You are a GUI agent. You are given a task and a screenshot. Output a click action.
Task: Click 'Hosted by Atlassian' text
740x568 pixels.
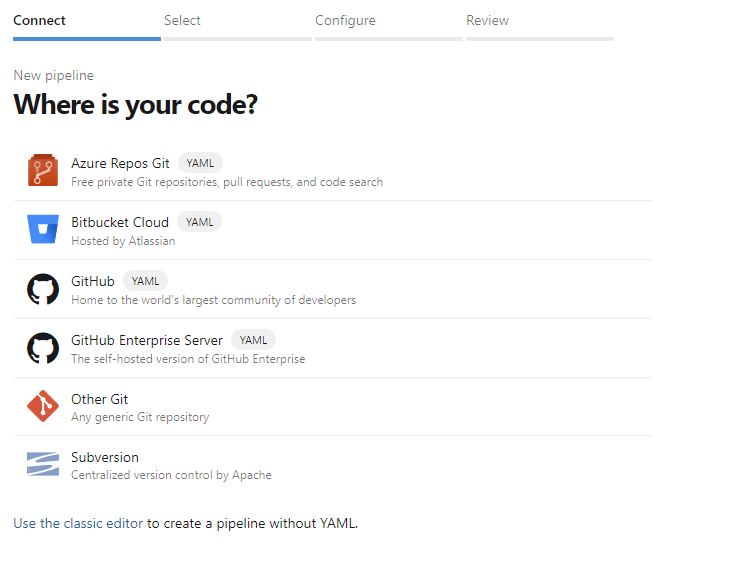tap(123, 241)
